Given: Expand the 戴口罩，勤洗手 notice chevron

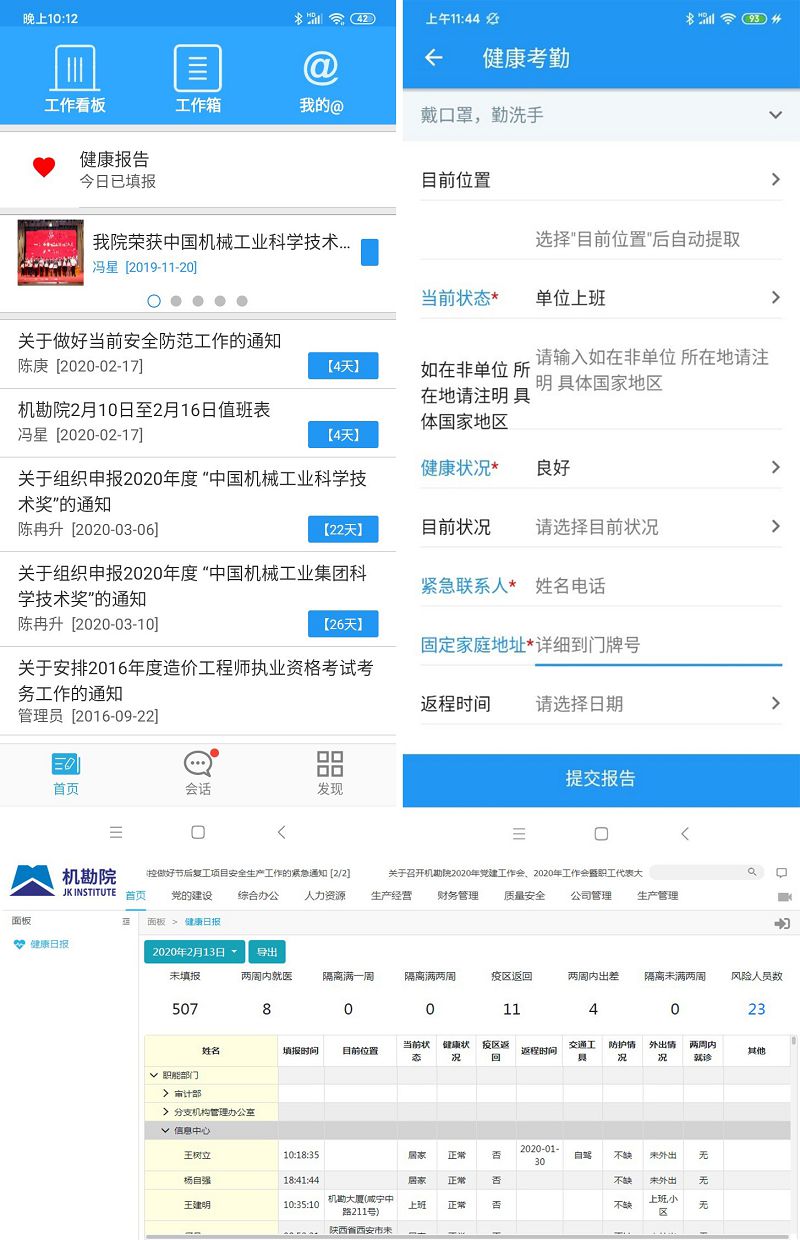Looking at the screenshot, I should 775,116.
